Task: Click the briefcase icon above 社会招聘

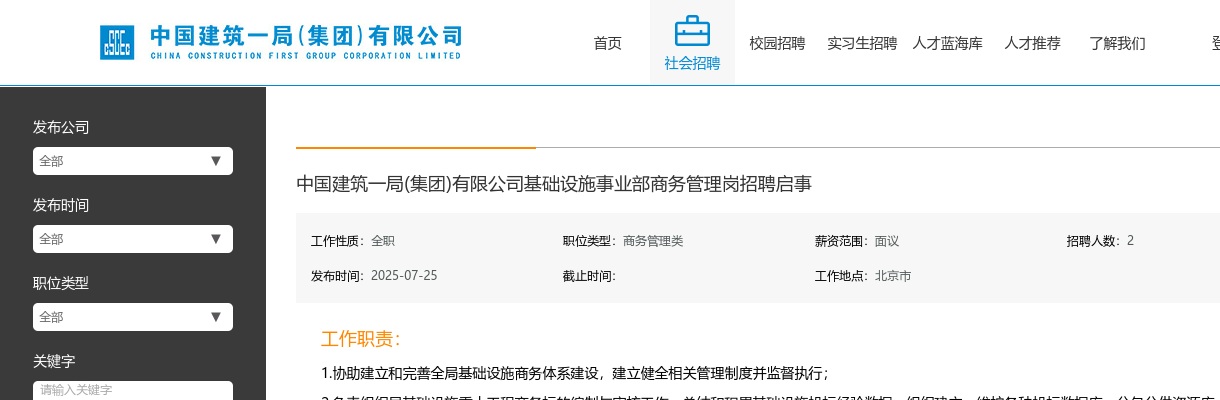Action: tap(692, 31)
